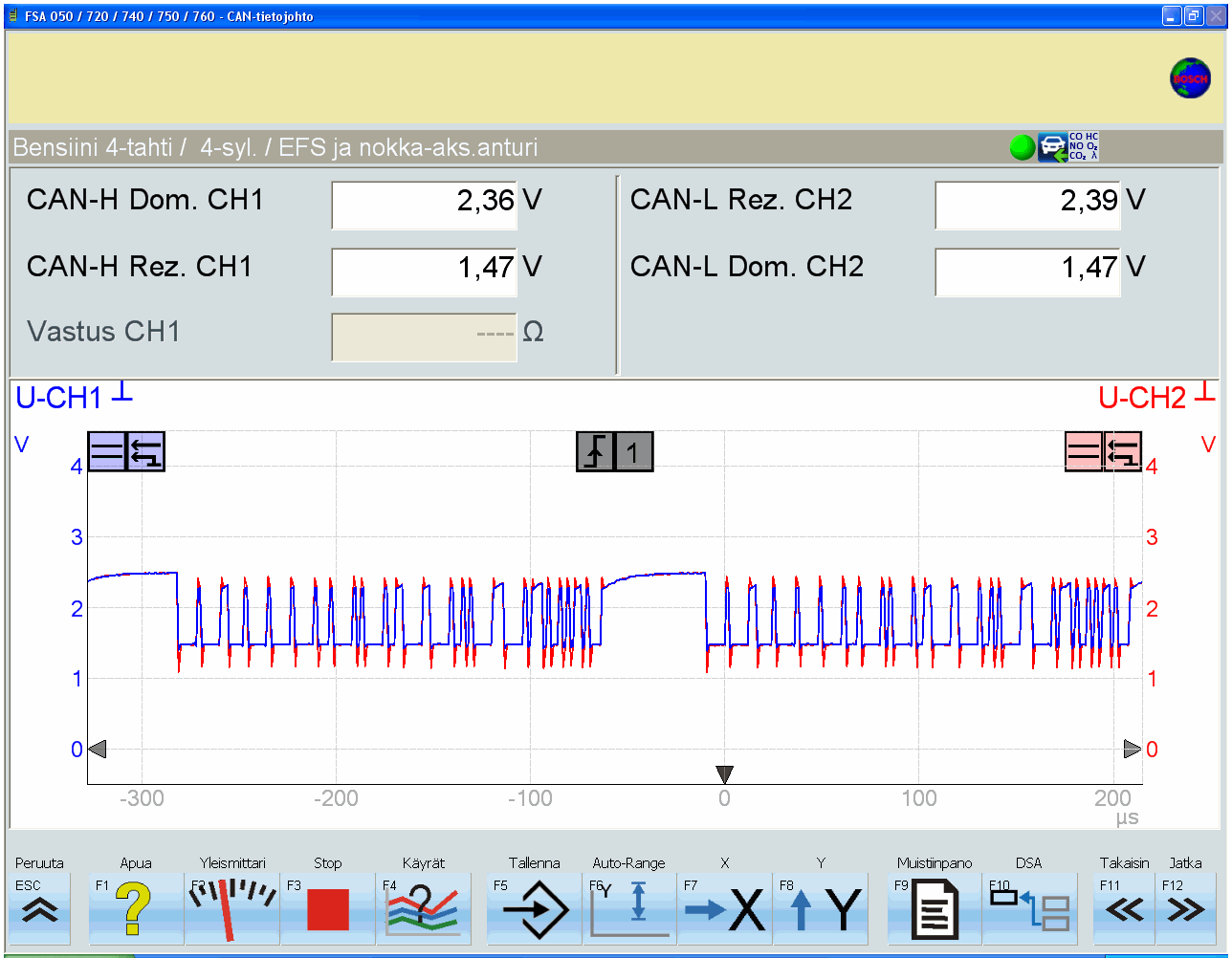Restore down the FSA window

coord(1194,15)
